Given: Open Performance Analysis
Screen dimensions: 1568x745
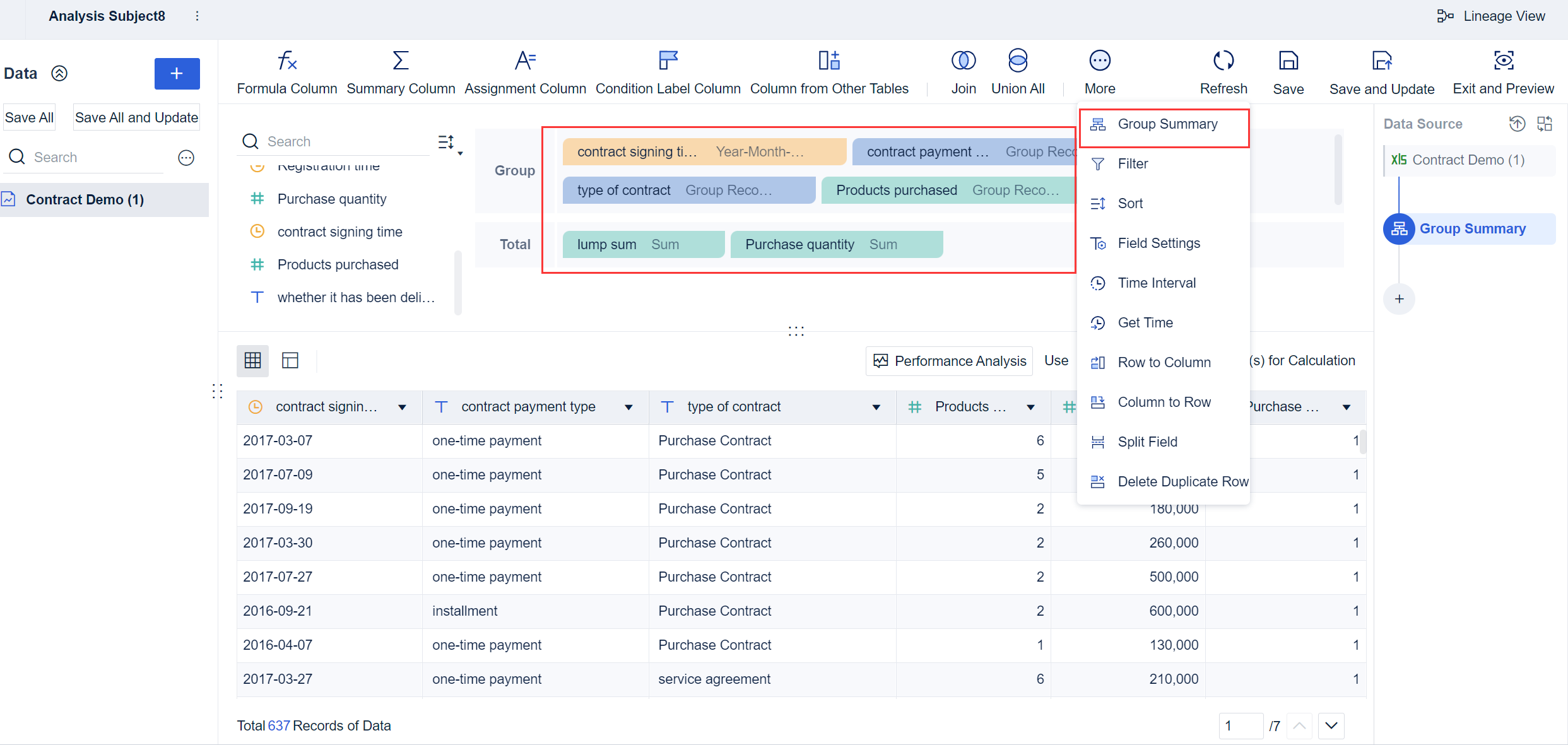Looking at the screenshot, I should coord(949,360).
